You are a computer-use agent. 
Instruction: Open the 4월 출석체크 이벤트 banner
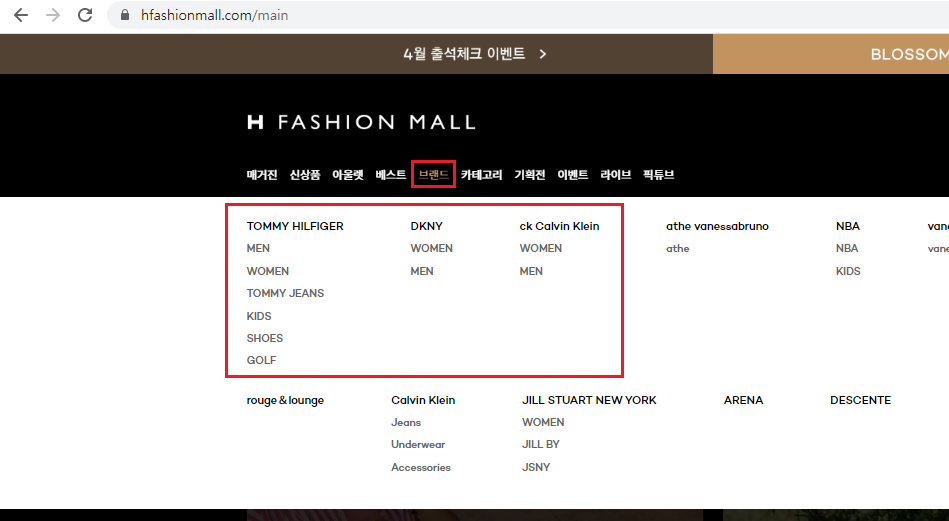click(464, 54)
